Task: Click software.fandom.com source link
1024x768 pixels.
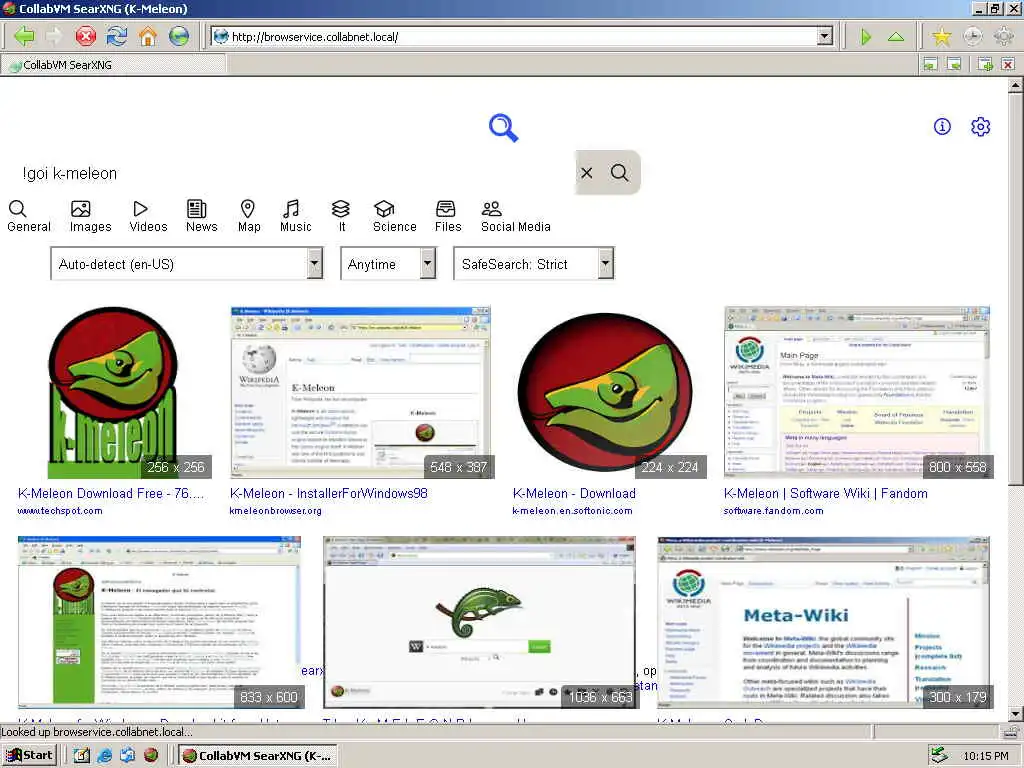Action: coord(773,511)
